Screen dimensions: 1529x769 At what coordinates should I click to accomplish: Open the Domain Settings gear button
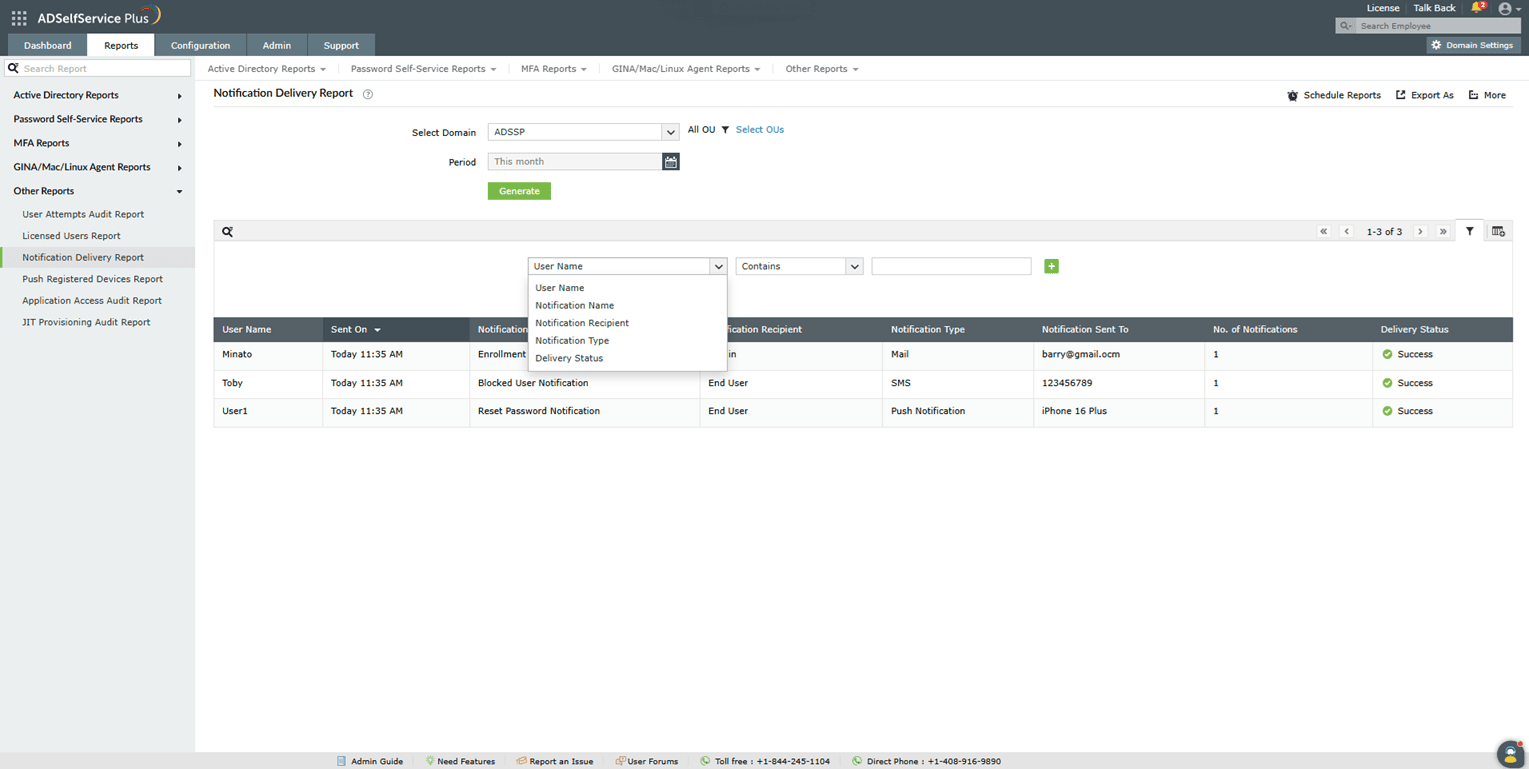1472,45
